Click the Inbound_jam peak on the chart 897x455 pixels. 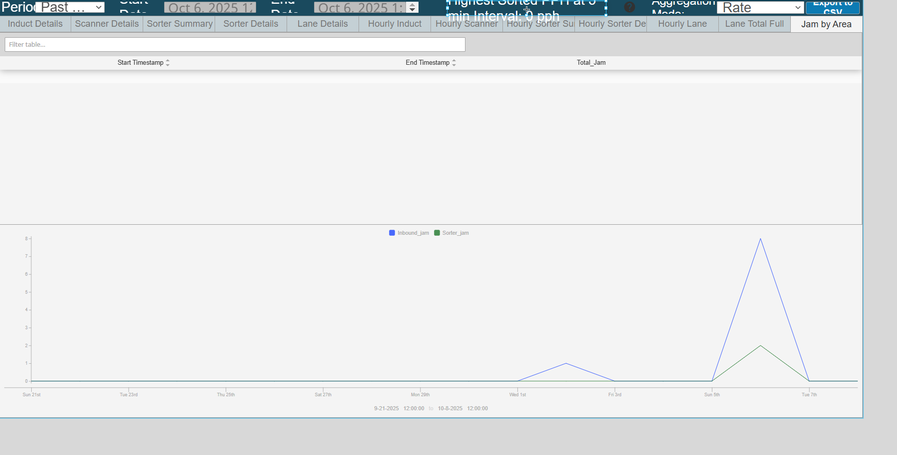pos(760,239)
